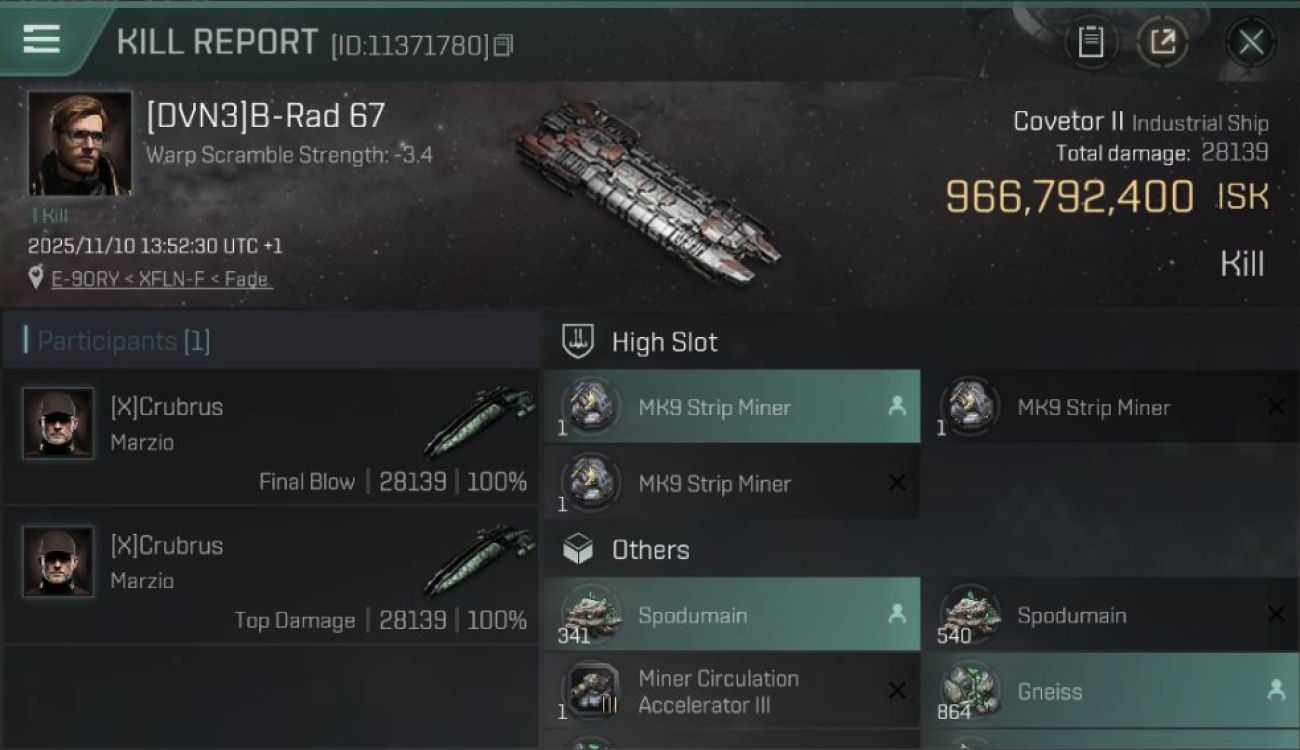Click the Spodumain 540 ore icon
Screen dimensions: 1300x750
(x=969, y=613)
